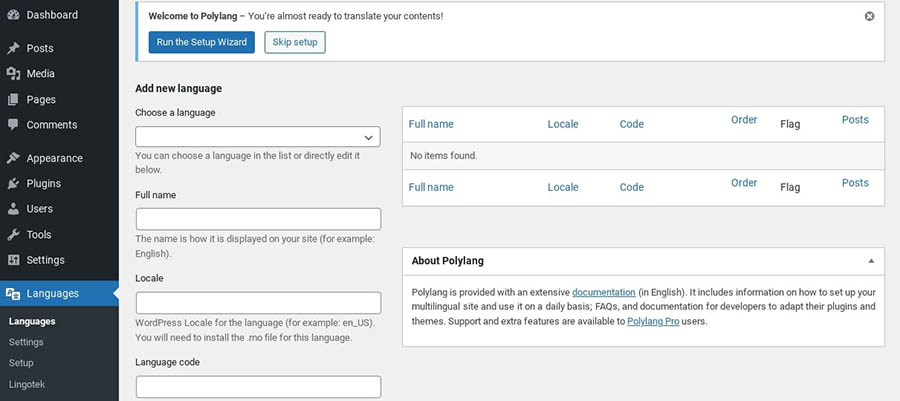Click the Posts pushpin icon

click(x=13, y=48)
